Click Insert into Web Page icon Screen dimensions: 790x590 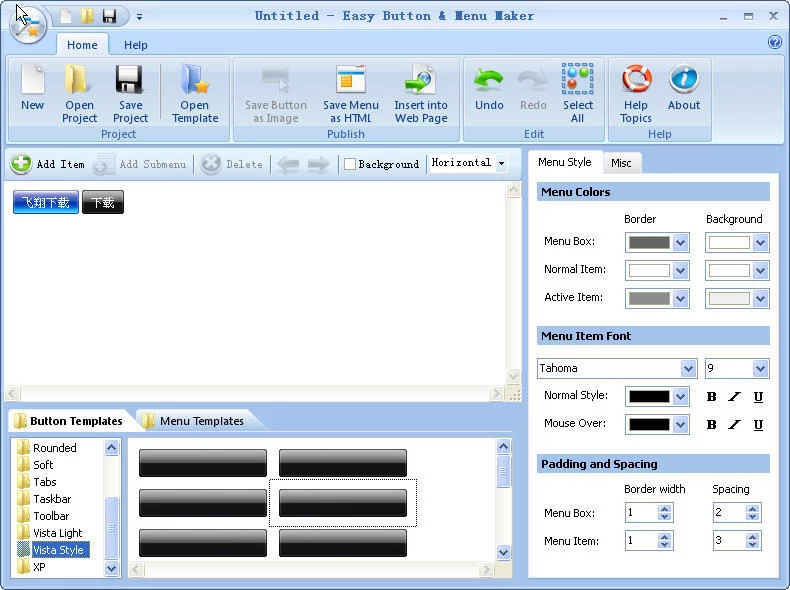tap(420, 79)
